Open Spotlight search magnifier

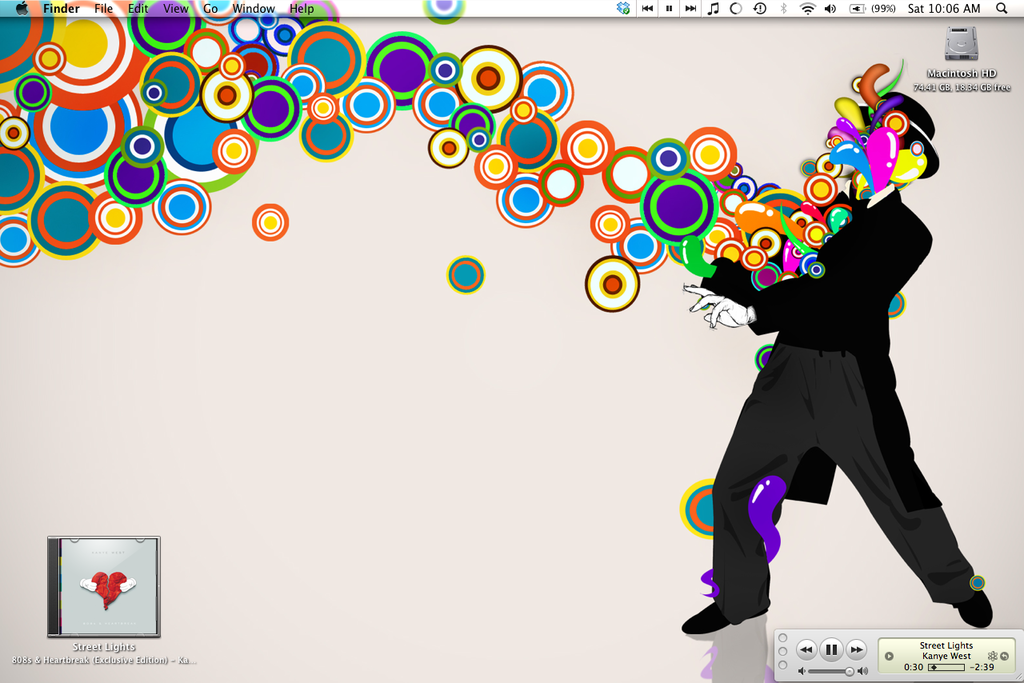click(1001, 8)
